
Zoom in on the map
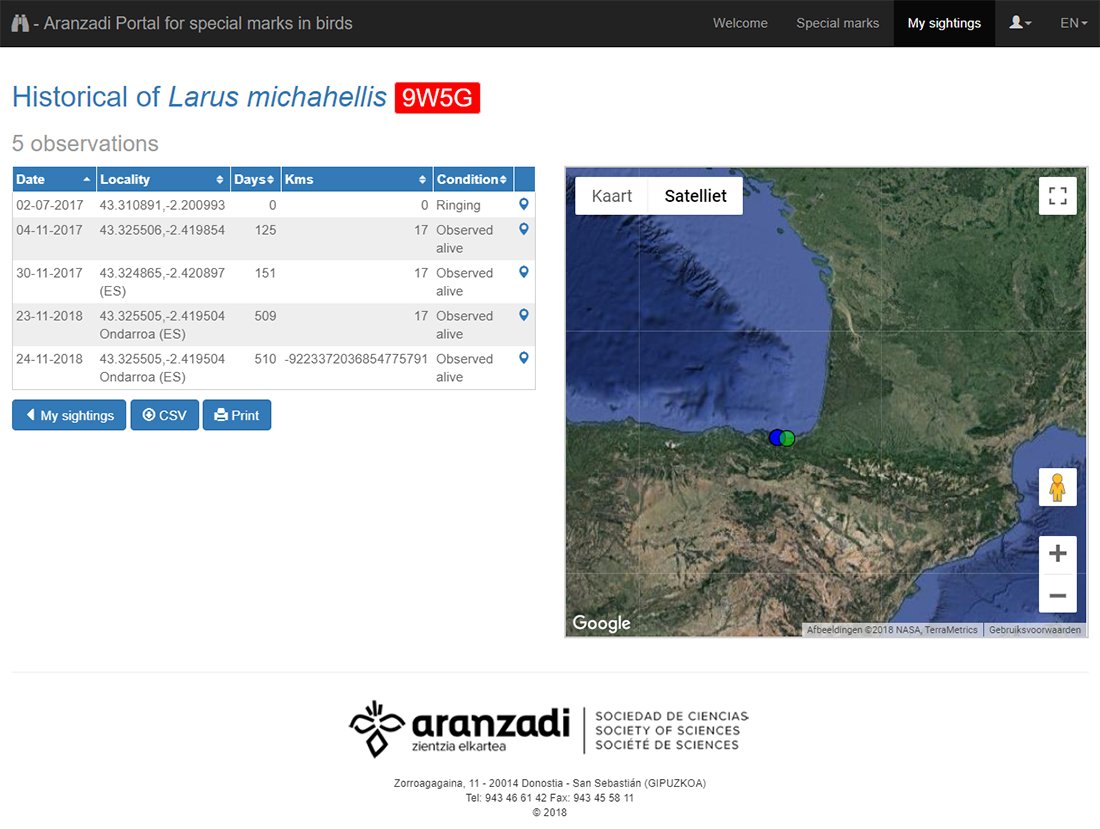pyautogui.click(x=1057, y=555)
